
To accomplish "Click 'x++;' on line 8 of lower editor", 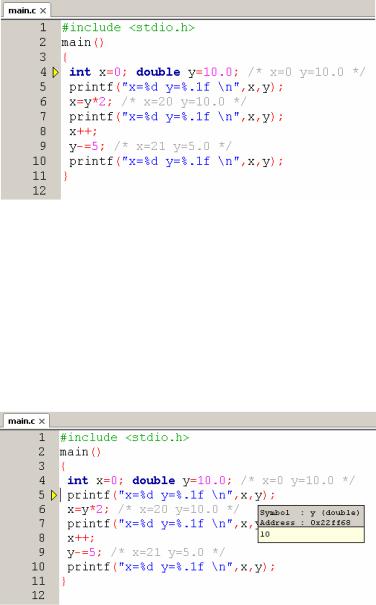I will point(81,538).
